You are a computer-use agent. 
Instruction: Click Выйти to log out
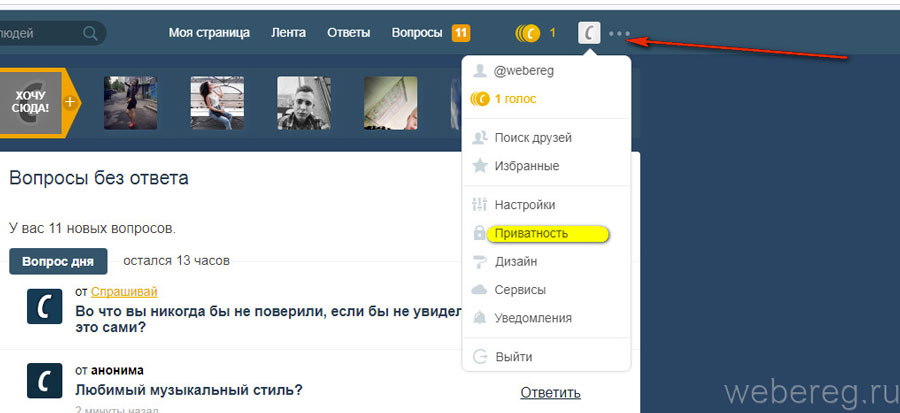(513, 356)
